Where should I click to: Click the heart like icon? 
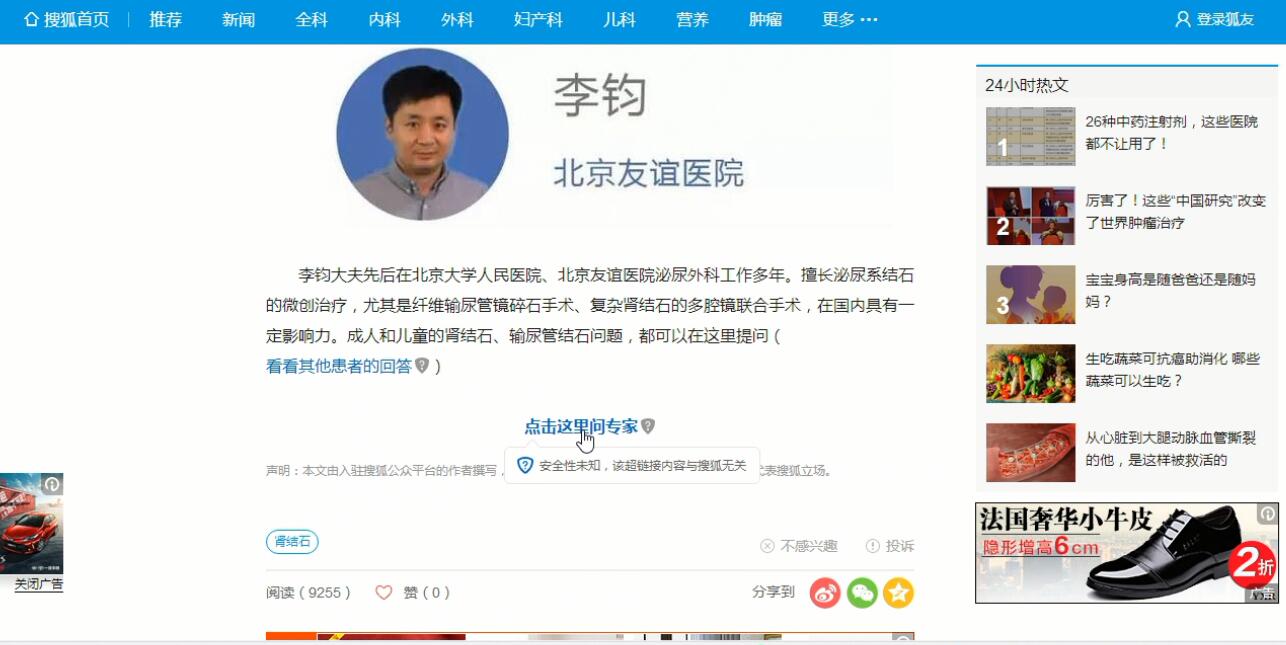[384, 593]
